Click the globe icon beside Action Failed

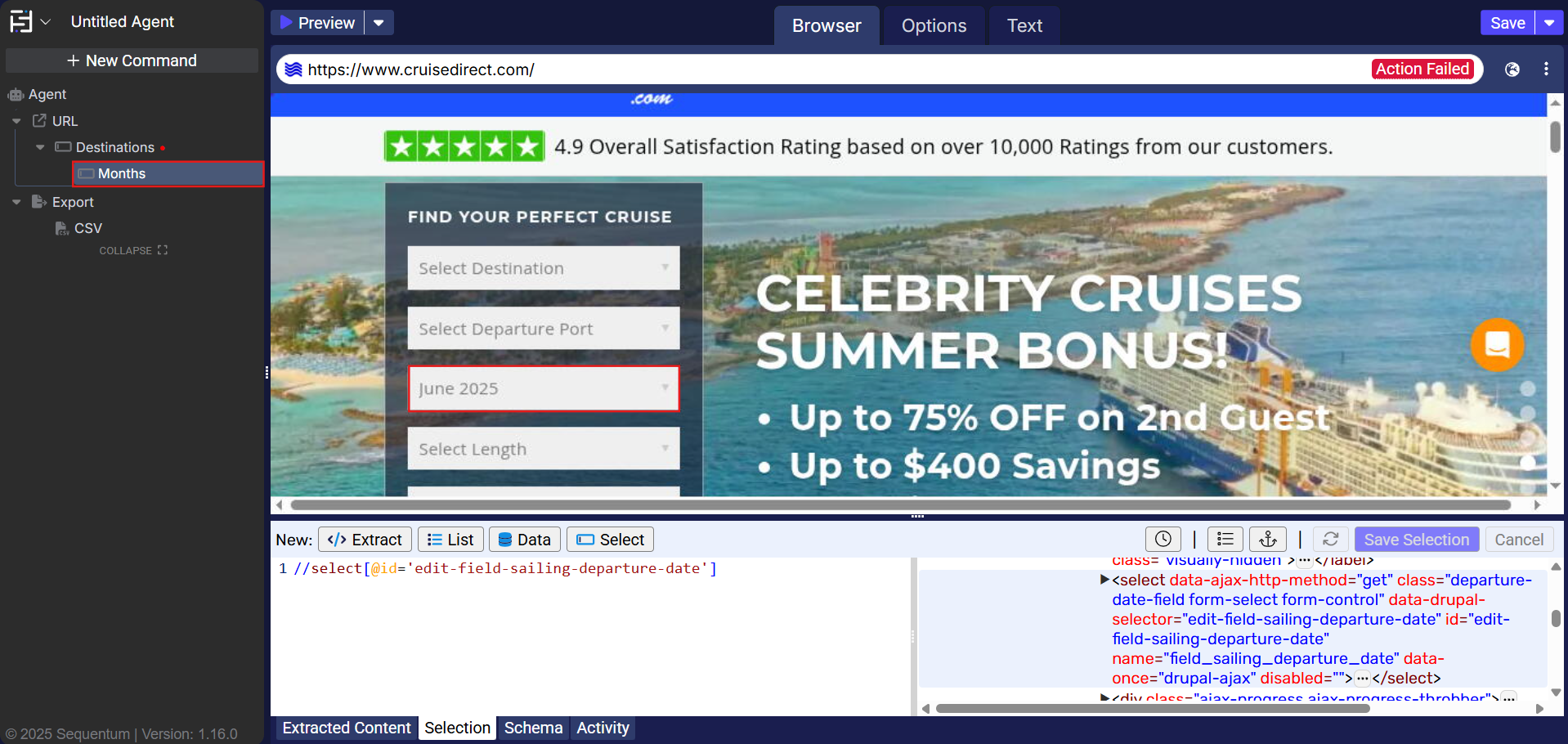click(1512, 69)
